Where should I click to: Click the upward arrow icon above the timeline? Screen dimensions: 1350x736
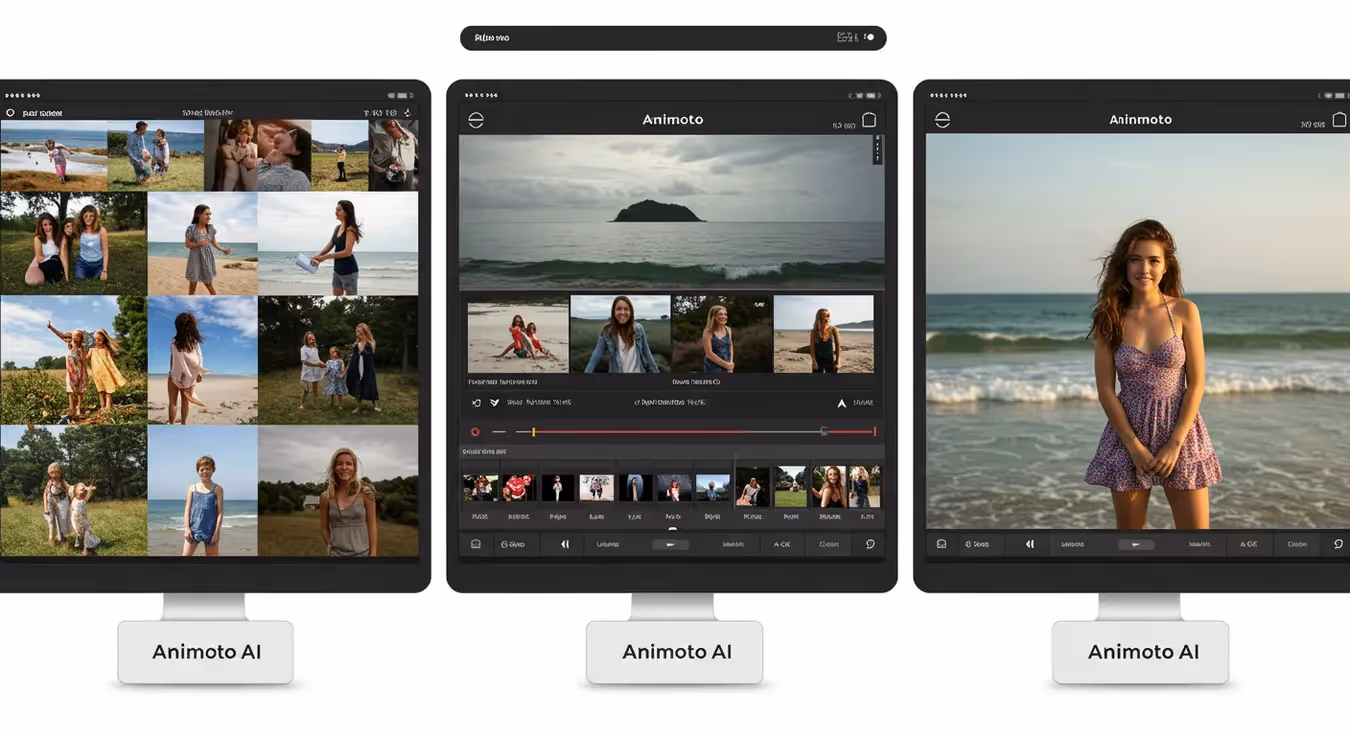tap(841, 403)
